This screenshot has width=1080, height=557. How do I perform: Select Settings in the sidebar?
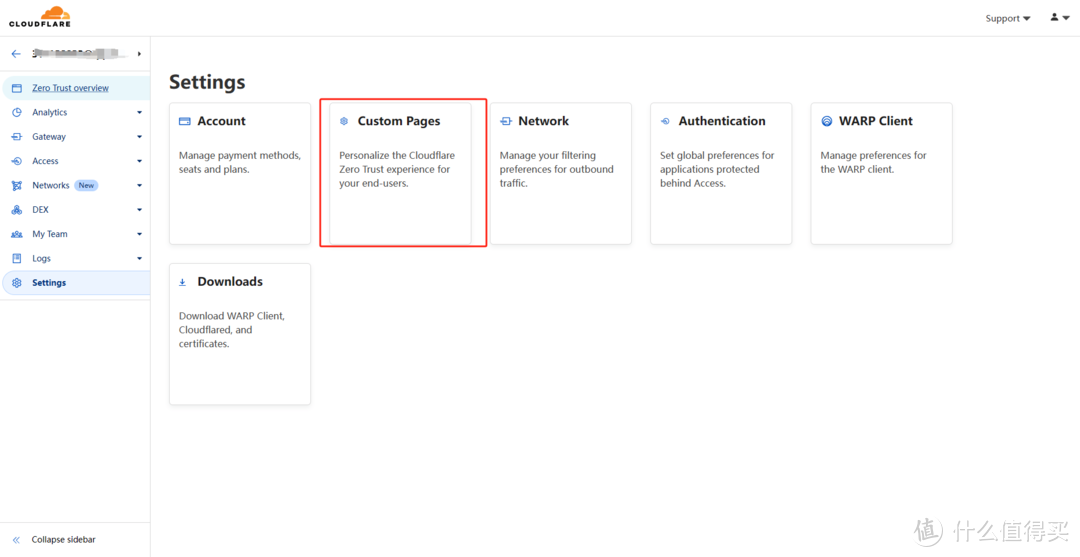click(49, 283)
